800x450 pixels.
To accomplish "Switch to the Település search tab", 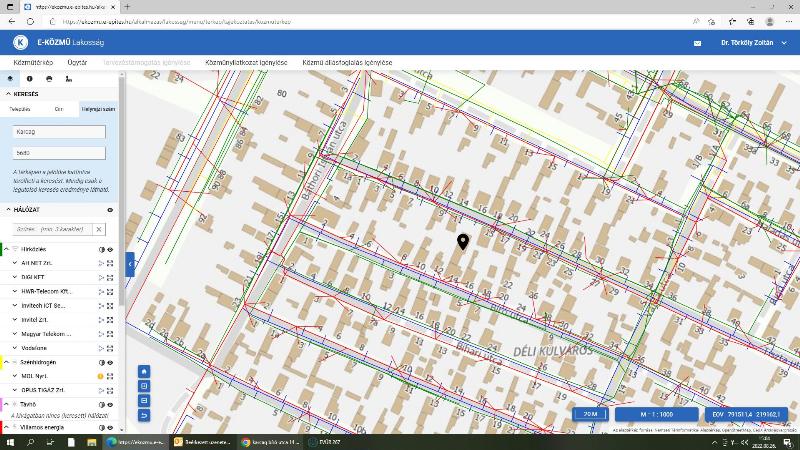I will point(20,109).
